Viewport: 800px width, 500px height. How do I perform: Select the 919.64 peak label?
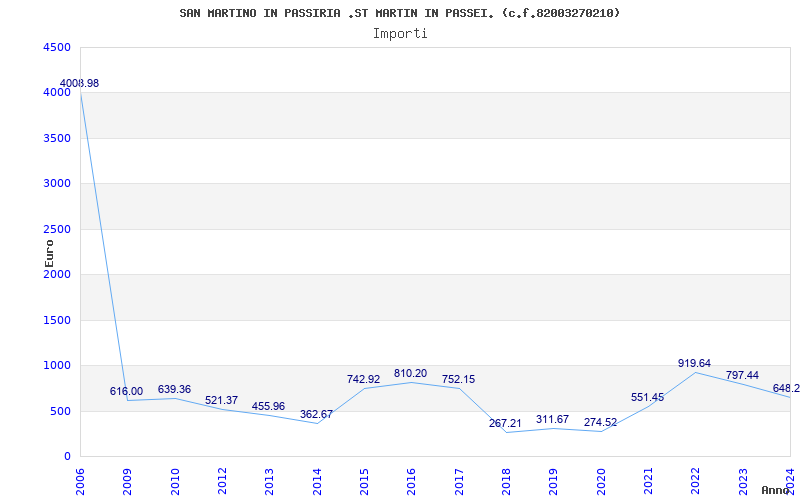point(694,363)
